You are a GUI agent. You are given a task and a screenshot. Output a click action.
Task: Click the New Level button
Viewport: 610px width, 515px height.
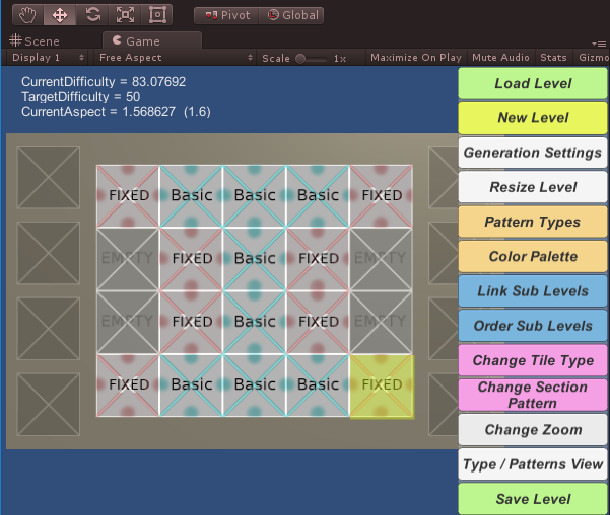(533, 118)
